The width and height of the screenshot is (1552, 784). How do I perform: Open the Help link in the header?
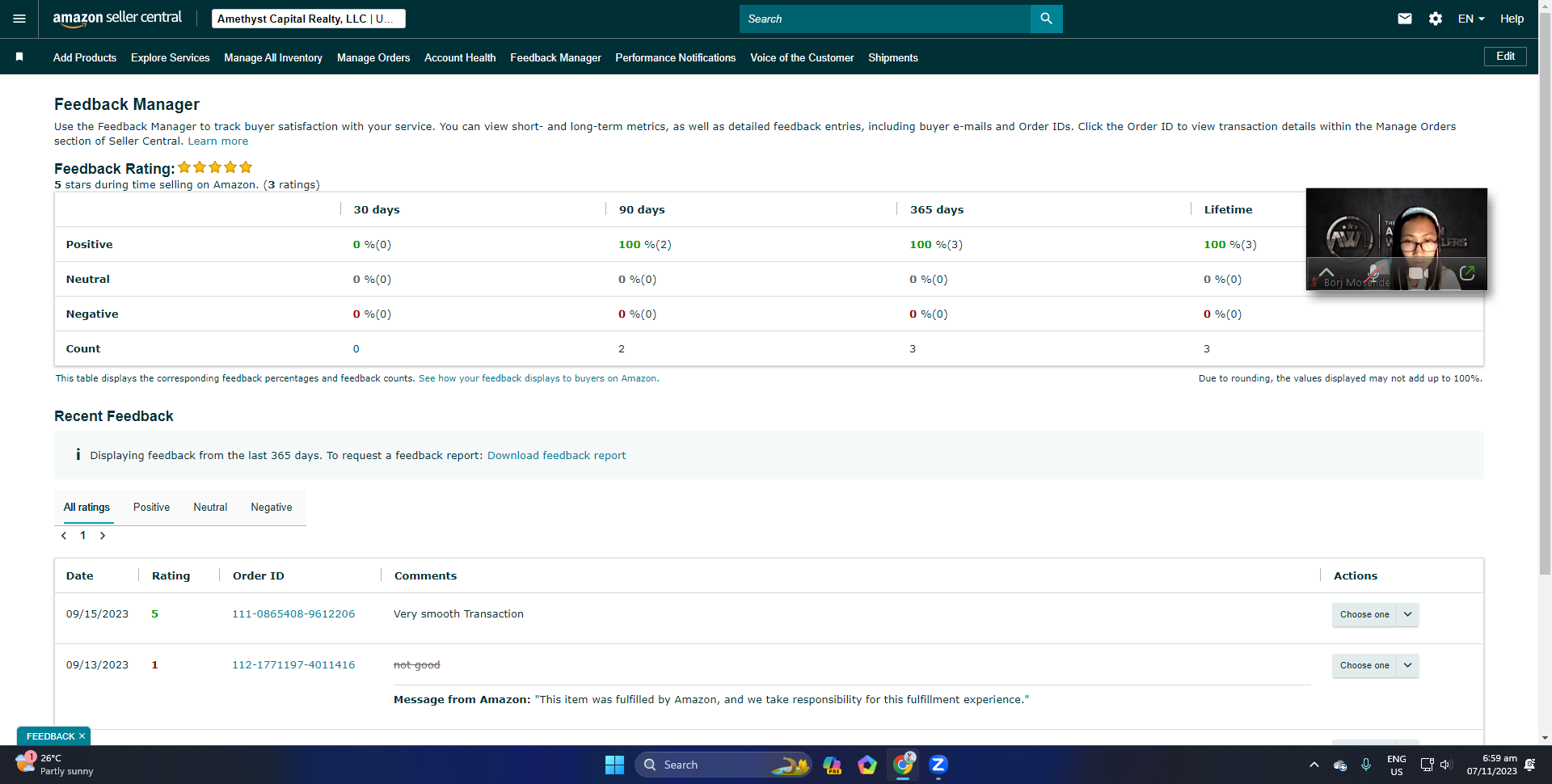1512,19
